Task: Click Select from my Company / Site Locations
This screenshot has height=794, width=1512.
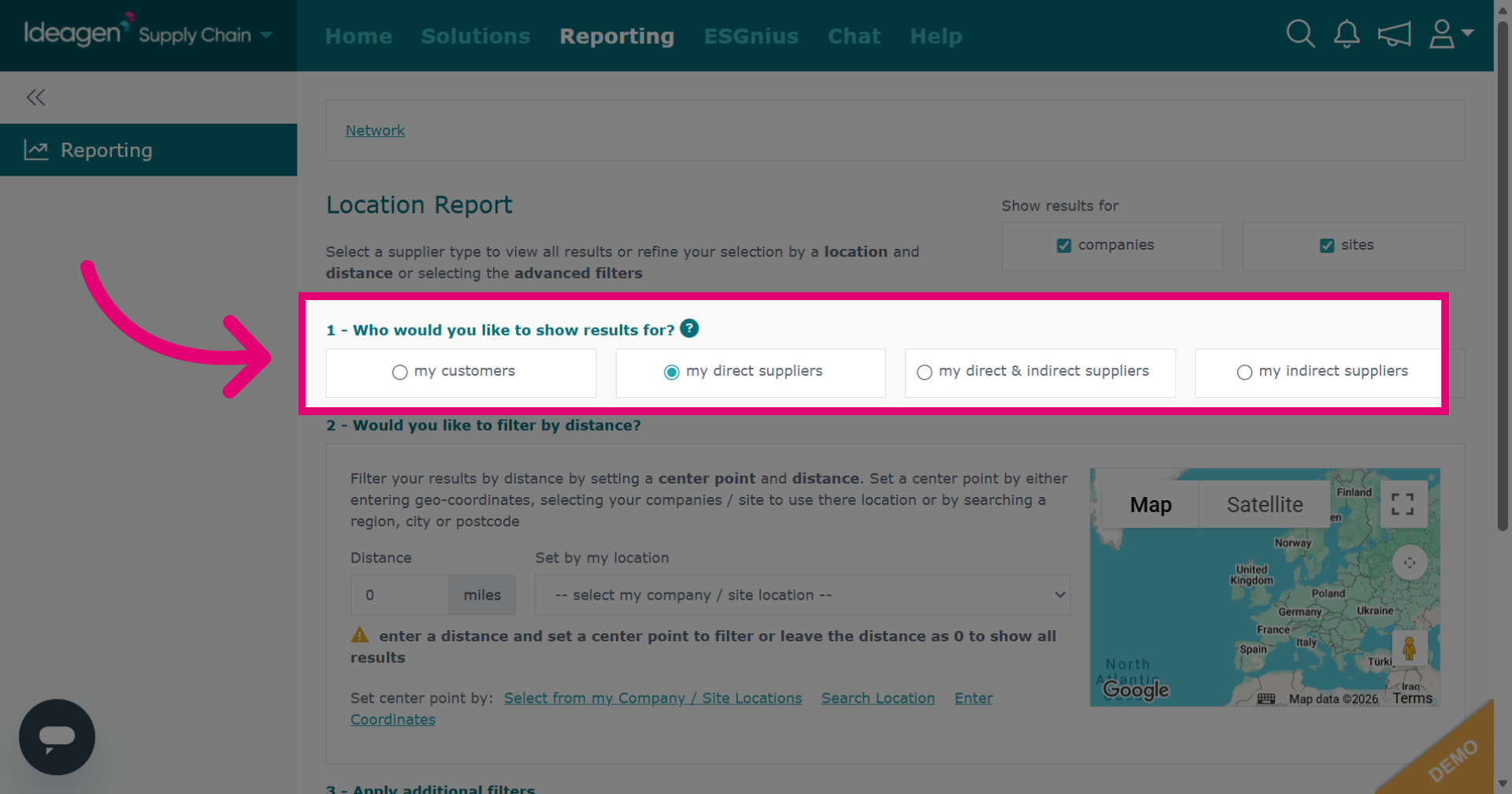Action: point(653,698)
